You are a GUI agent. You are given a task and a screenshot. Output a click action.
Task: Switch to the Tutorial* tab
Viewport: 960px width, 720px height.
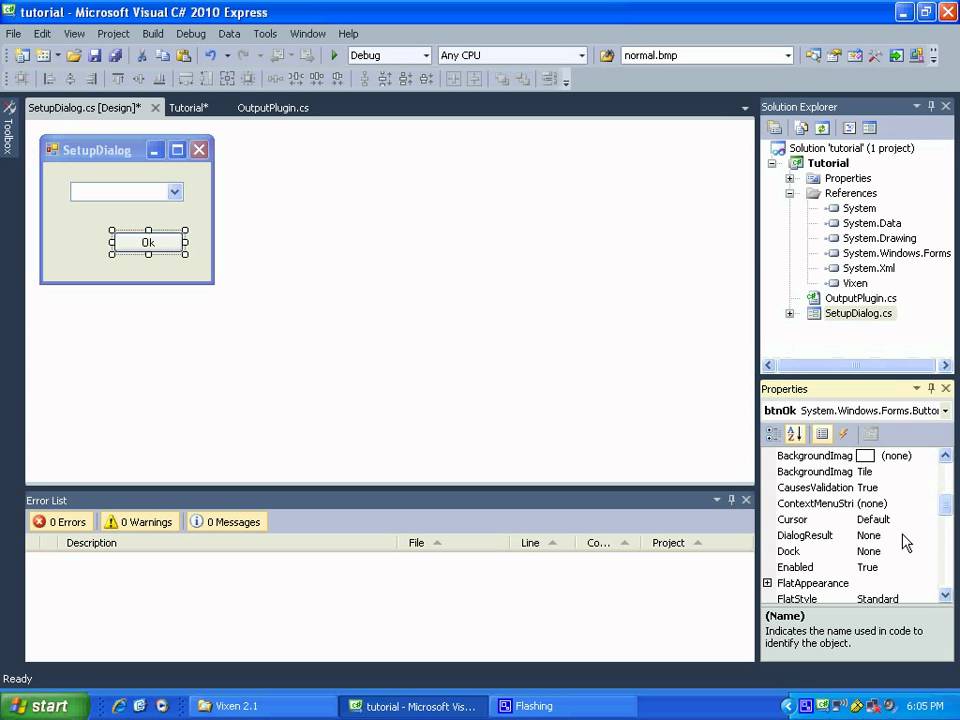pos(189,108)
